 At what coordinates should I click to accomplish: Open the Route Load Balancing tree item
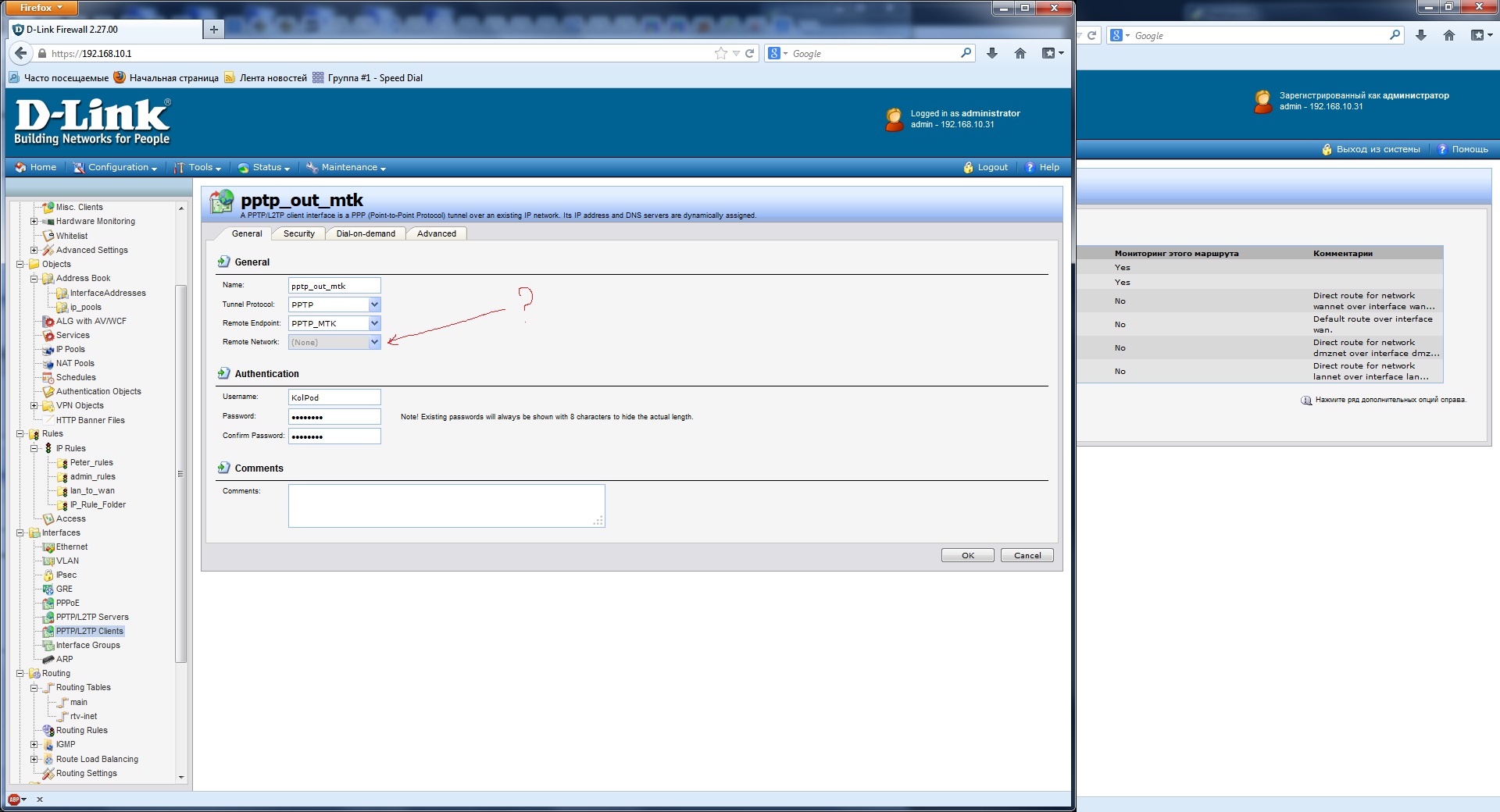pos(97,760)
